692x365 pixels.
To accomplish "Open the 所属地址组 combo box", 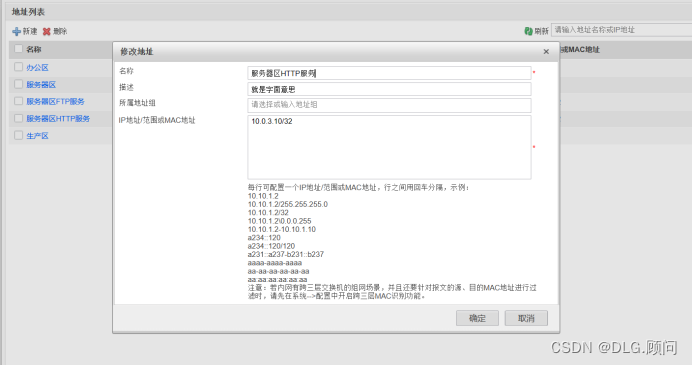I will (389, 105).
